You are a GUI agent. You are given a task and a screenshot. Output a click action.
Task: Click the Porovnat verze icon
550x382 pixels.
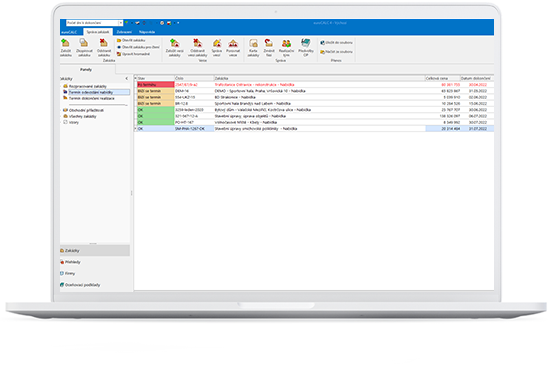(x=233, y=43)
